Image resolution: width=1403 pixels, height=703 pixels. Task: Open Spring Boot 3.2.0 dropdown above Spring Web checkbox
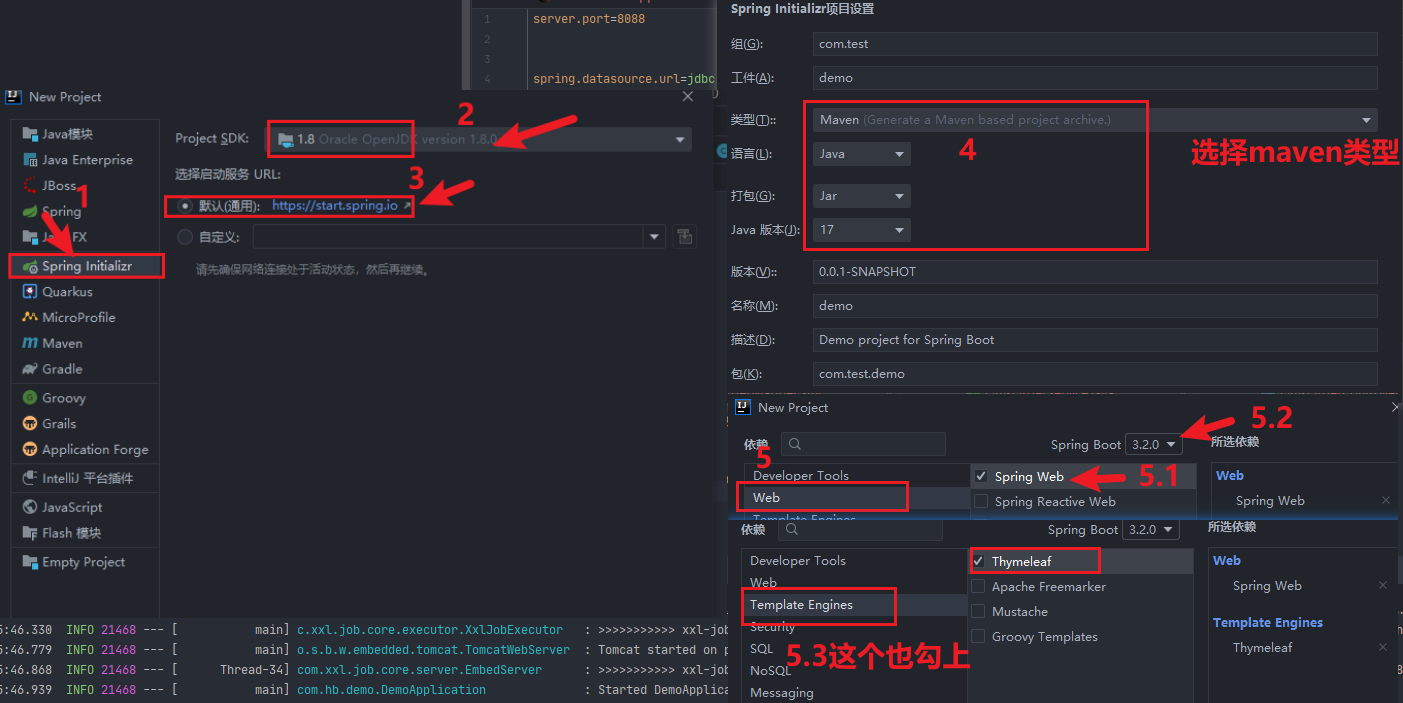click(1154, 445)
